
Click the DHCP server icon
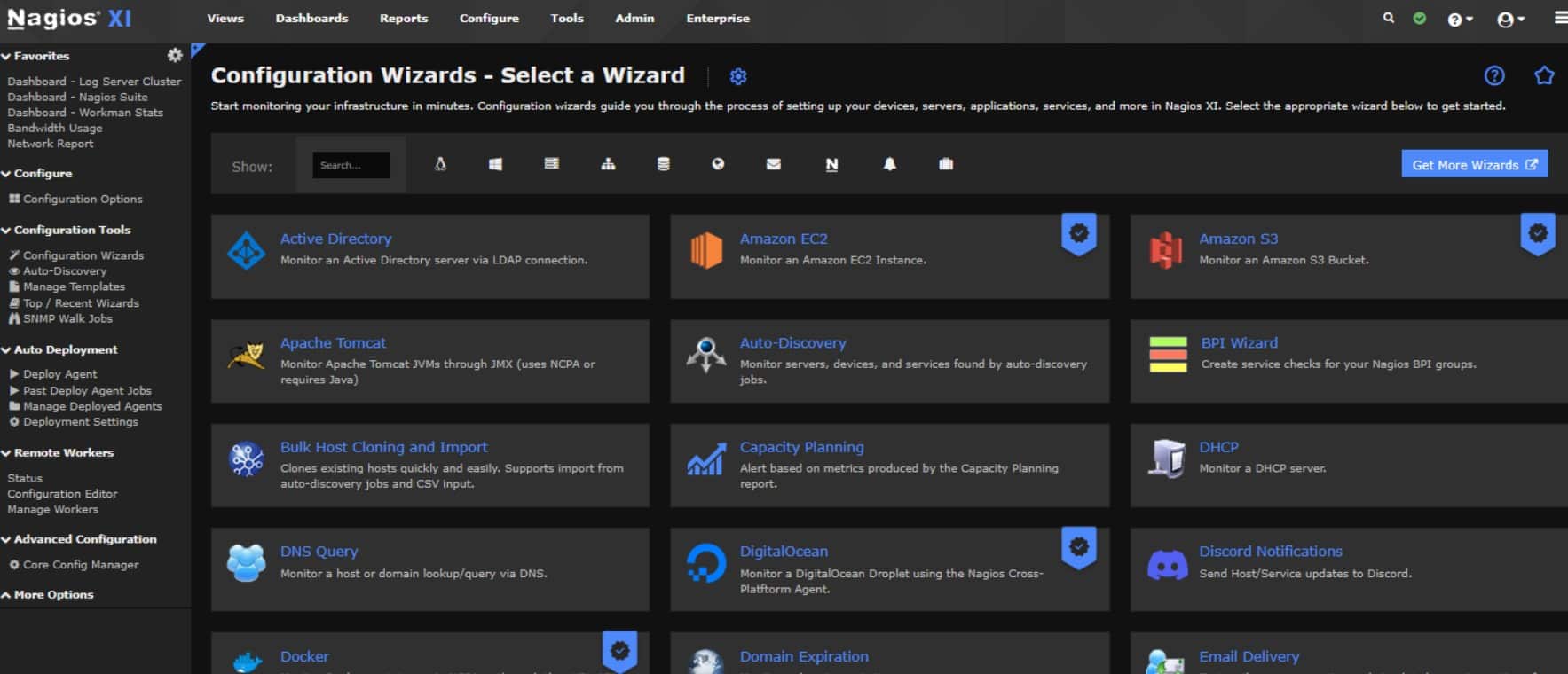click(1166, 458)
